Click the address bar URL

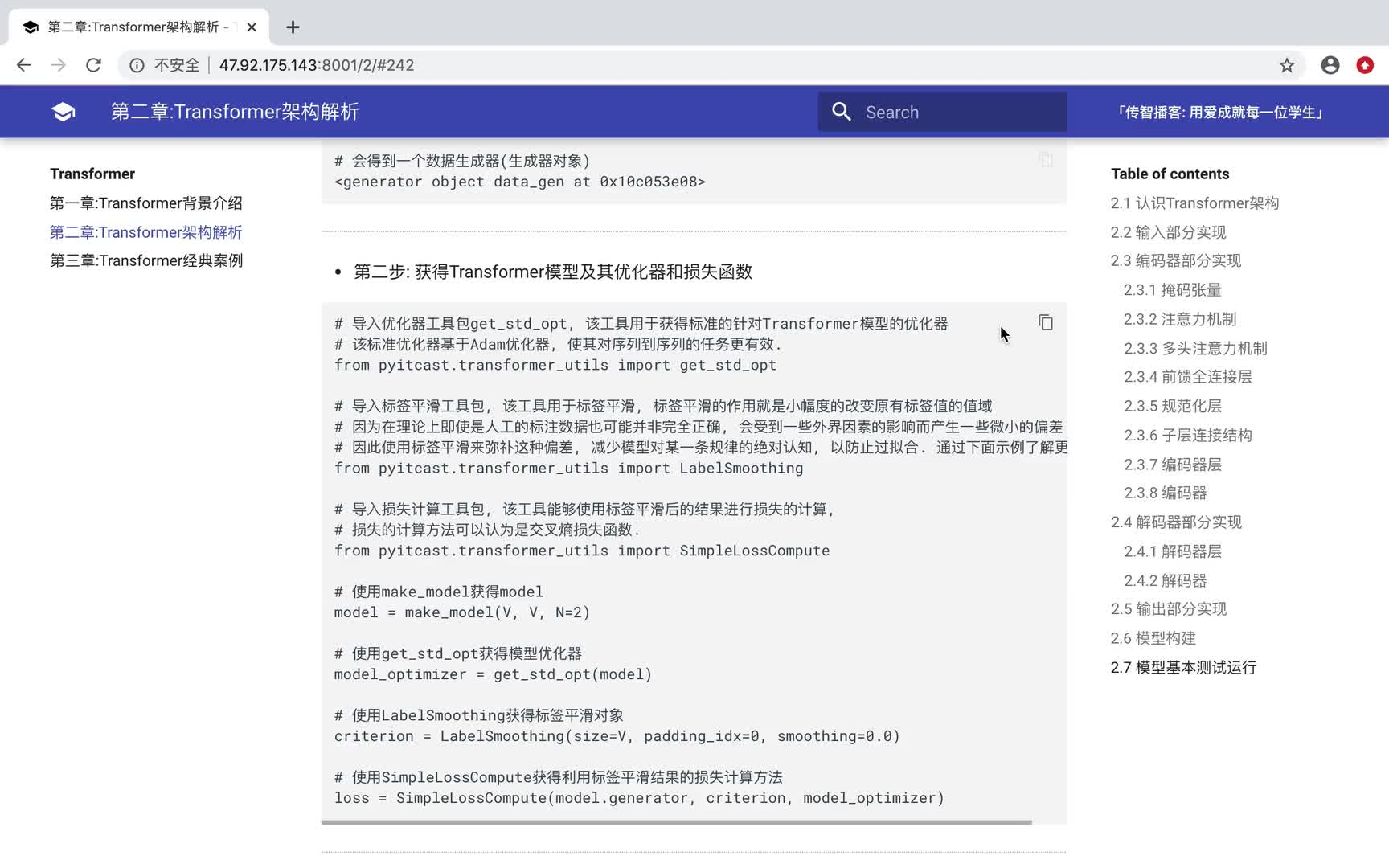pos(316,65)
